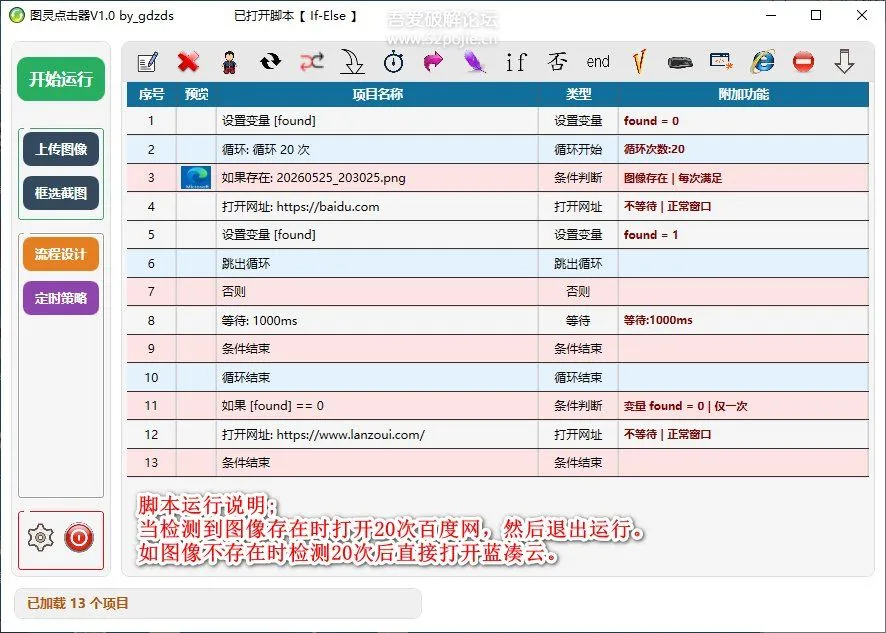The height and width of the screenshot is (633, 886).
Task: Click the purple feather quill icon
Action: coord(475,62)
